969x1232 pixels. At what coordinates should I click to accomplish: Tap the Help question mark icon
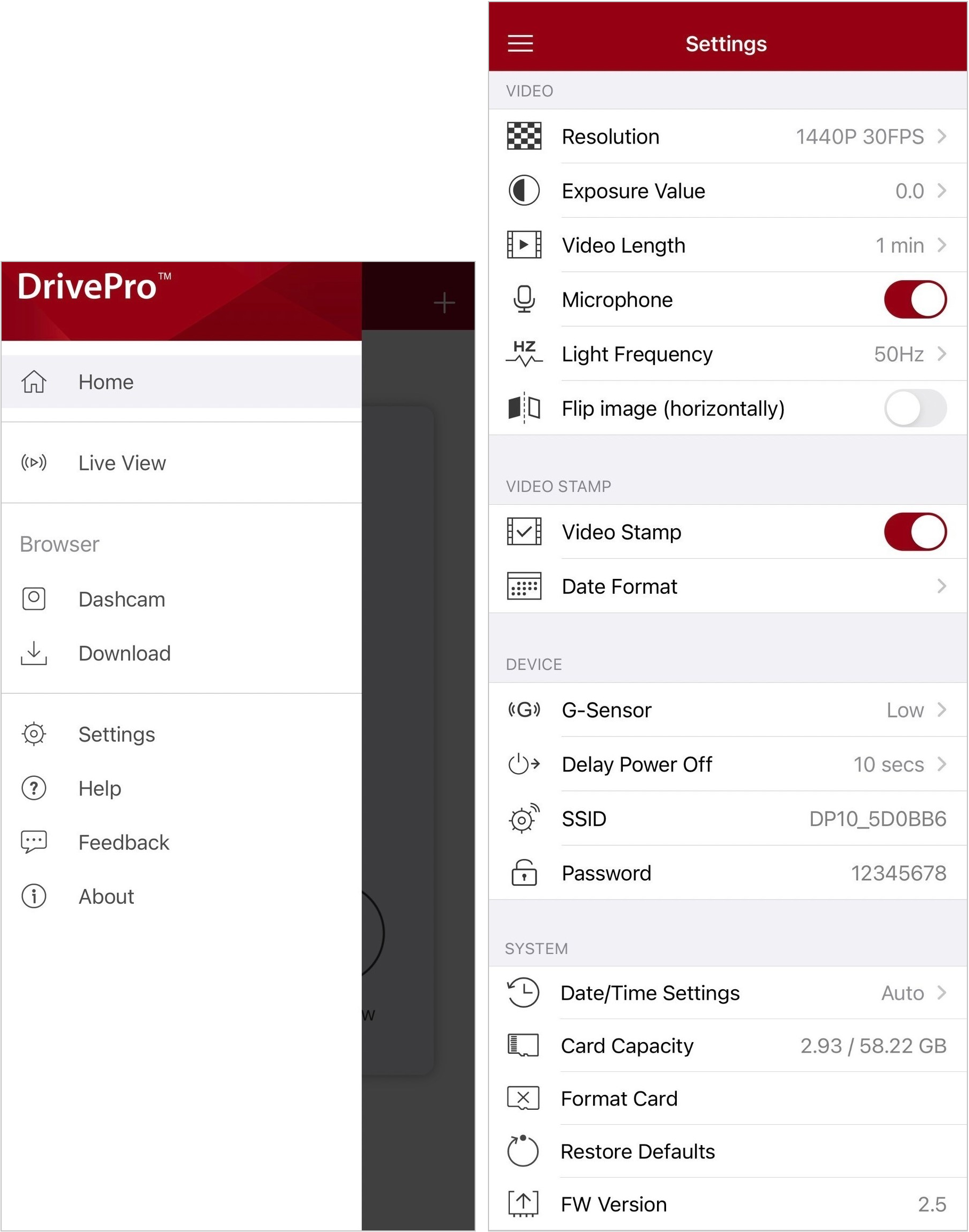point(34,788)
